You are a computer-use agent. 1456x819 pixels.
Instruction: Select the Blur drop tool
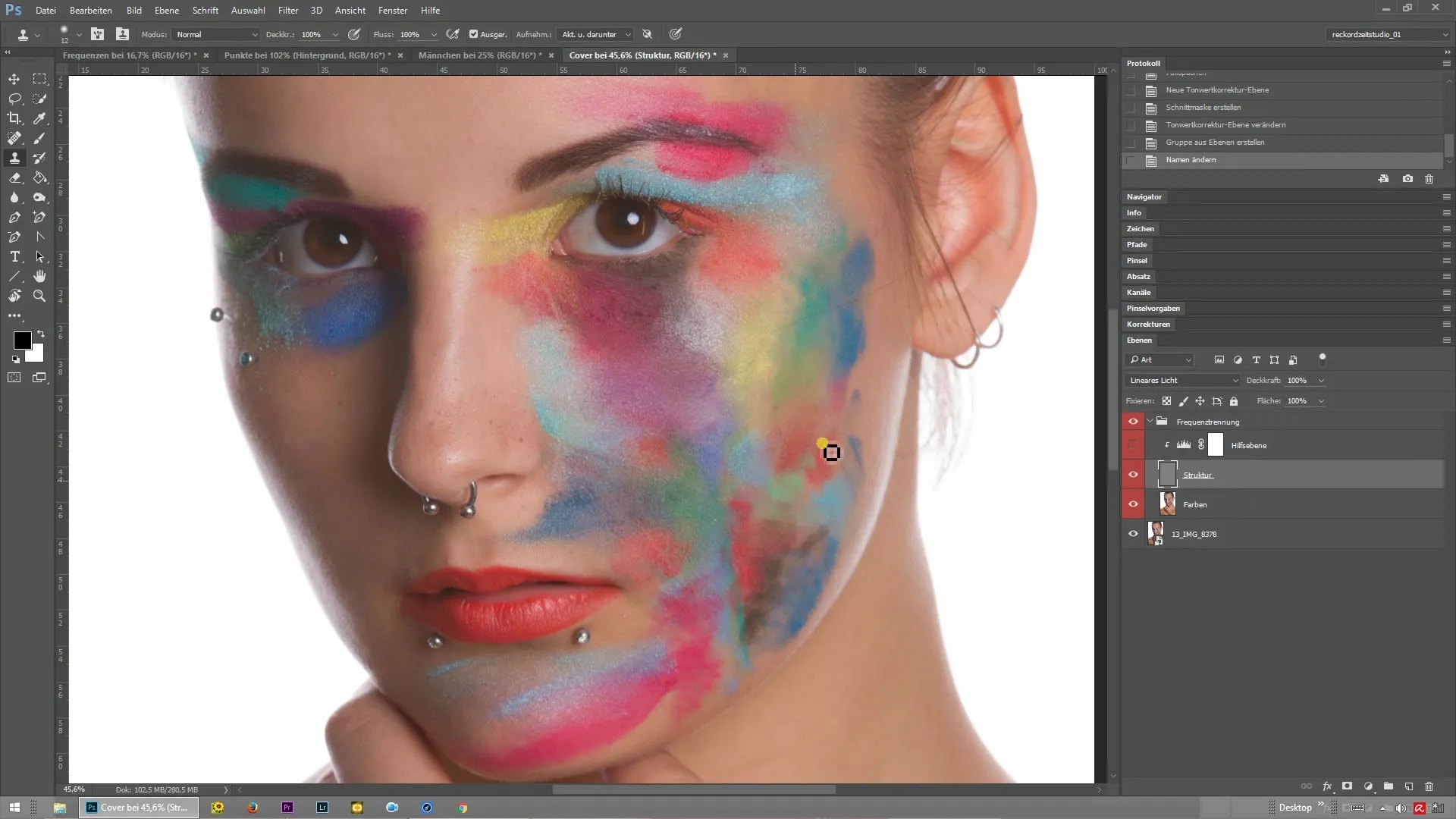point(14,197)
